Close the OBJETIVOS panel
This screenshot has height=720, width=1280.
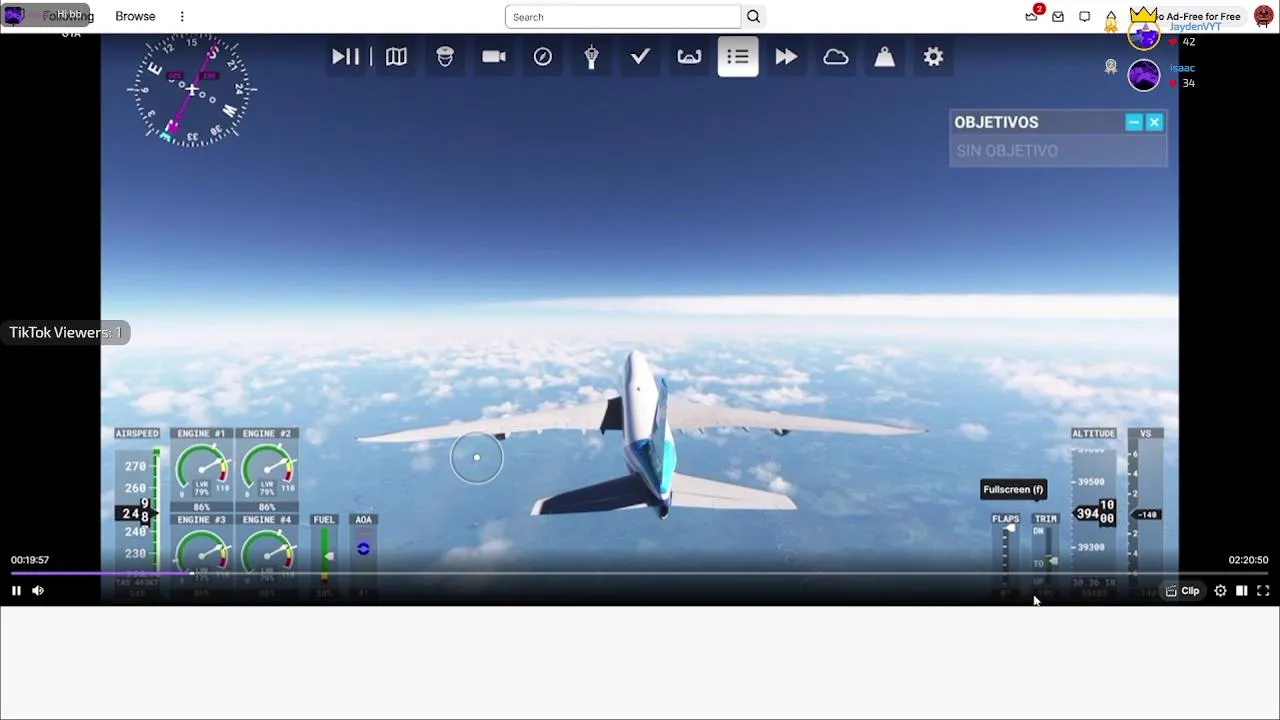point(1154,122)
